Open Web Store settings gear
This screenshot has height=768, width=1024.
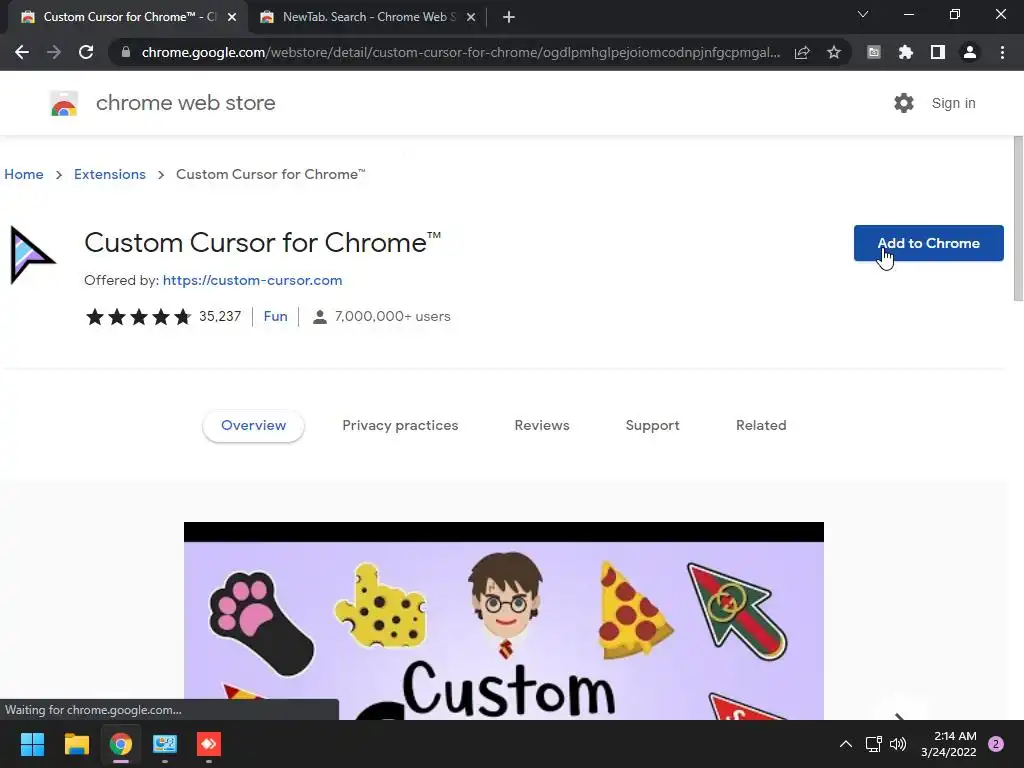pyautogui.click(x=904, y=103)
